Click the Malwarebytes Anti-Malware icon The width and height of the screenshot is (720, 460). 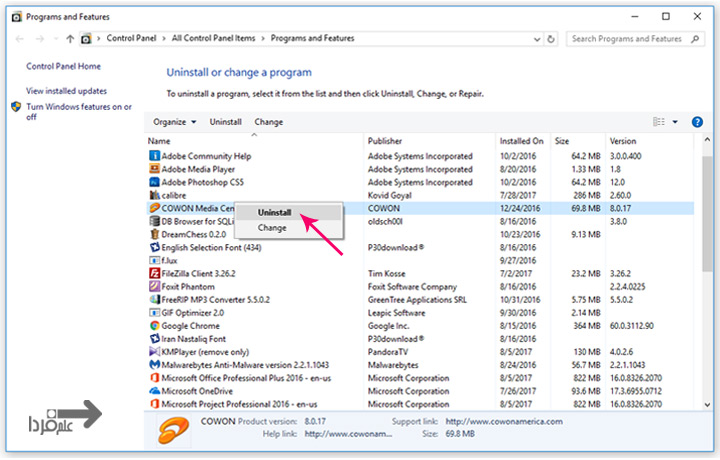[154, 364]
